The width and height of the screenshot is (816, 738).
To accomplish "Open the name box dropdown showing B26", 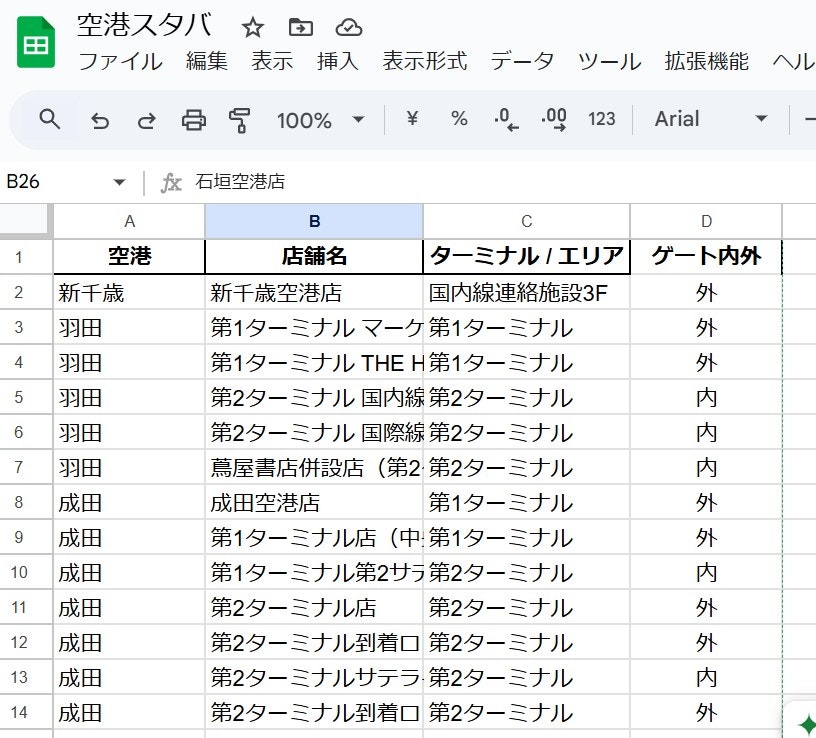I will [x=120, y=183].
